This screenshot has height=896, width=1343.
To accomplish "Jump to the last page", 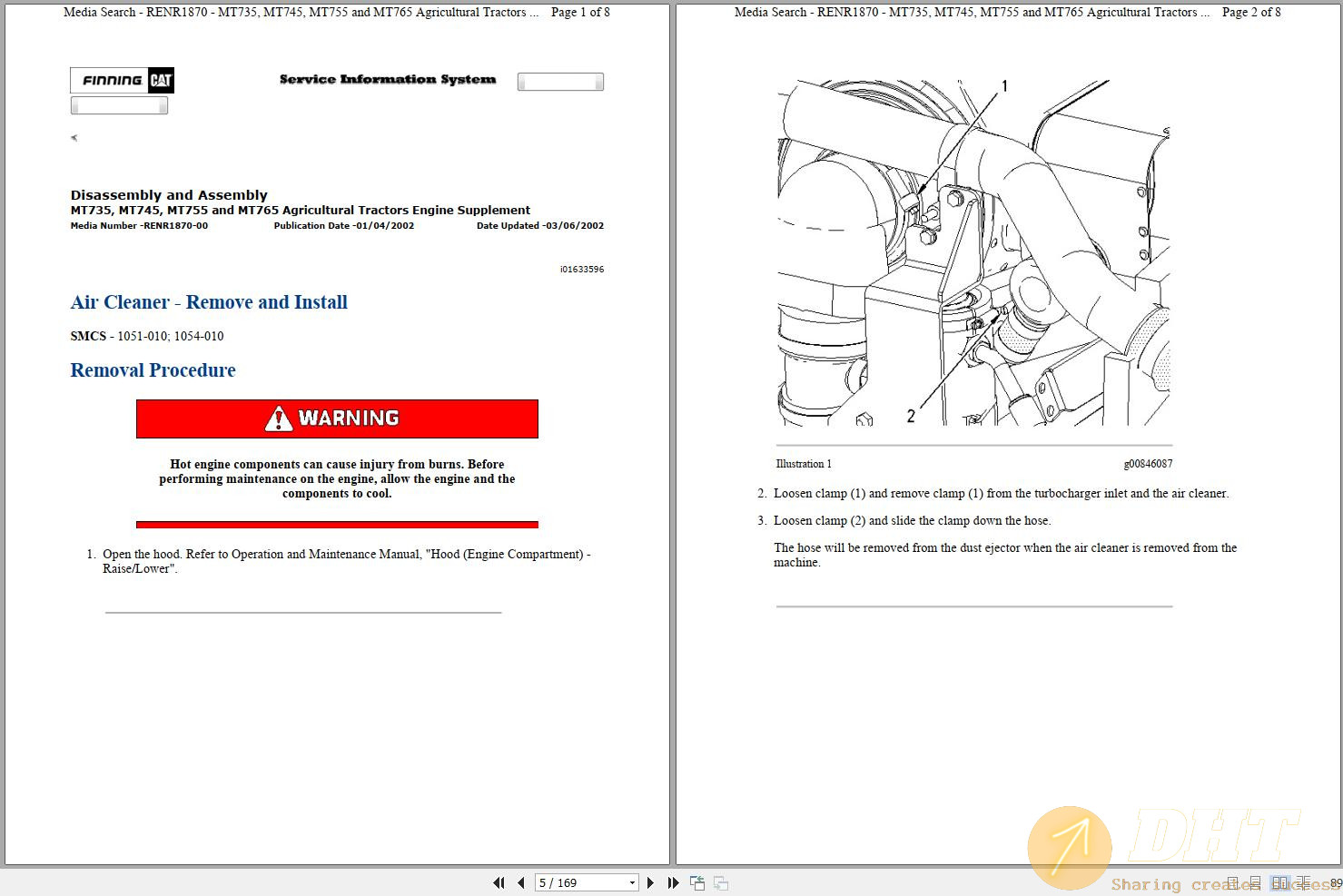I will coord(672,882).
